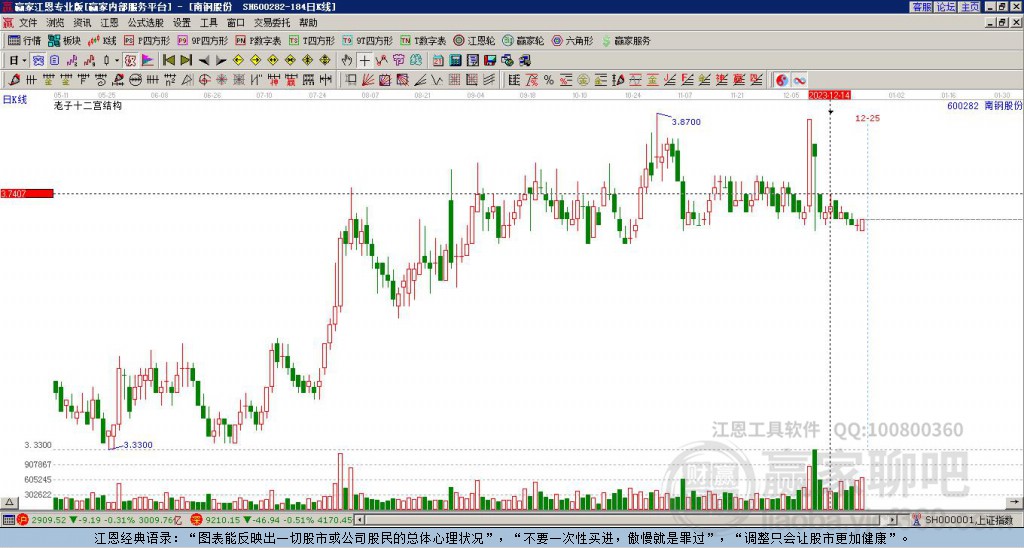The width and height of the screenshot is (1024, 548).
Task: Click the 日K线 chart label
Action: click(15, 100)
